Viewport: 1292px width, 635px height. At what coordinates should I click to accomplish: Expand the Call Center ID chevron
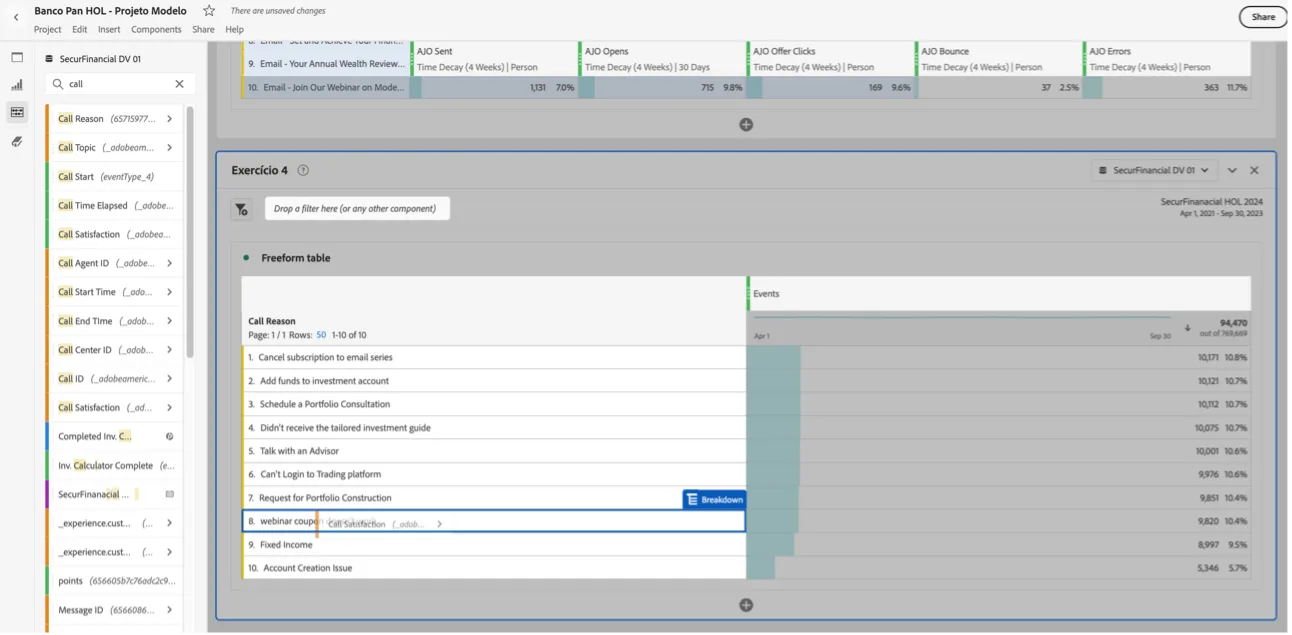pyautogui.click(x=169, y=350)
